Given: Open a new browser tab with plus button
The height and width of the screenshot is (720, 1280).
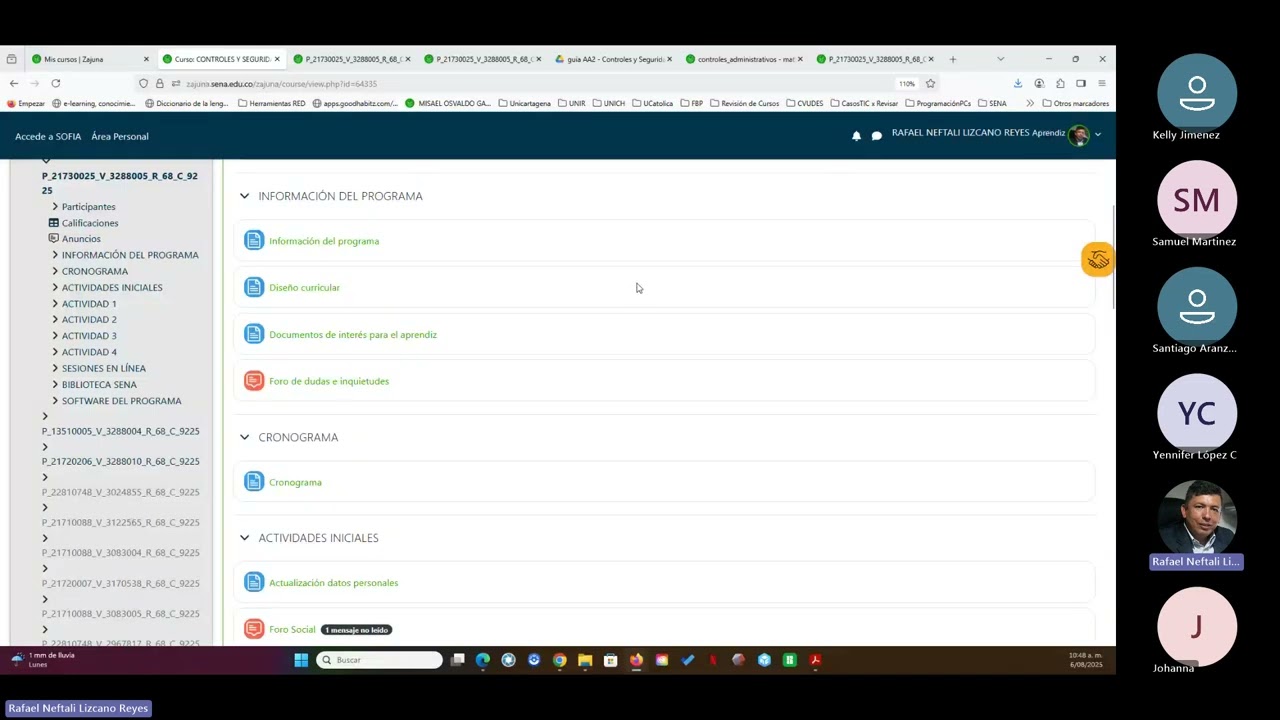Looking at the screenshot, I should (953, 59).
